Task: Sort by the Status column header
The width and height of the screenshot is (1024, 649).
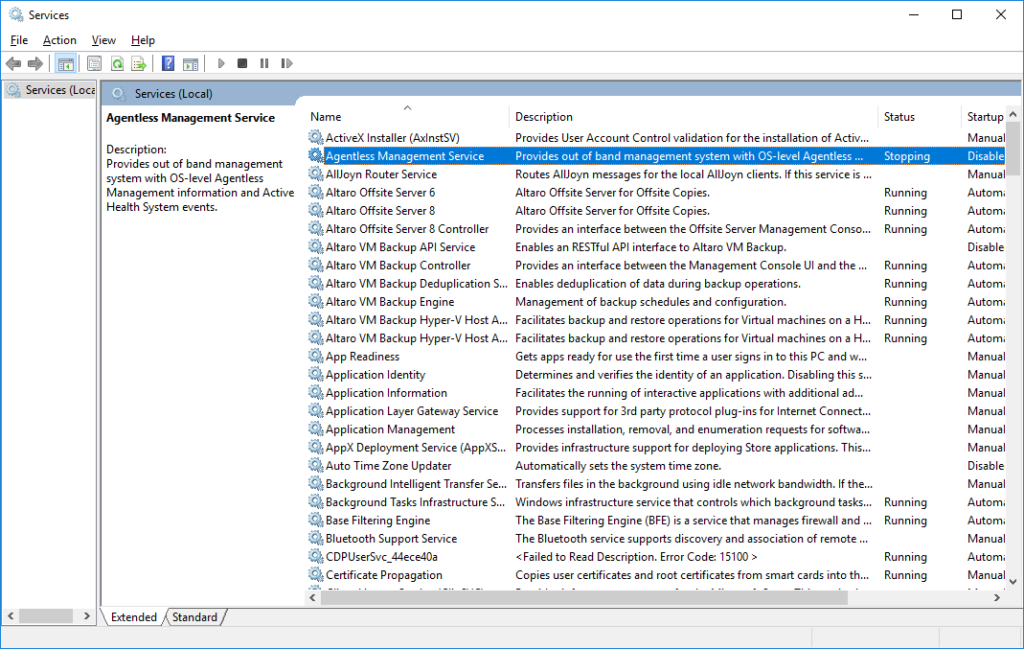Action: (920, 116)
